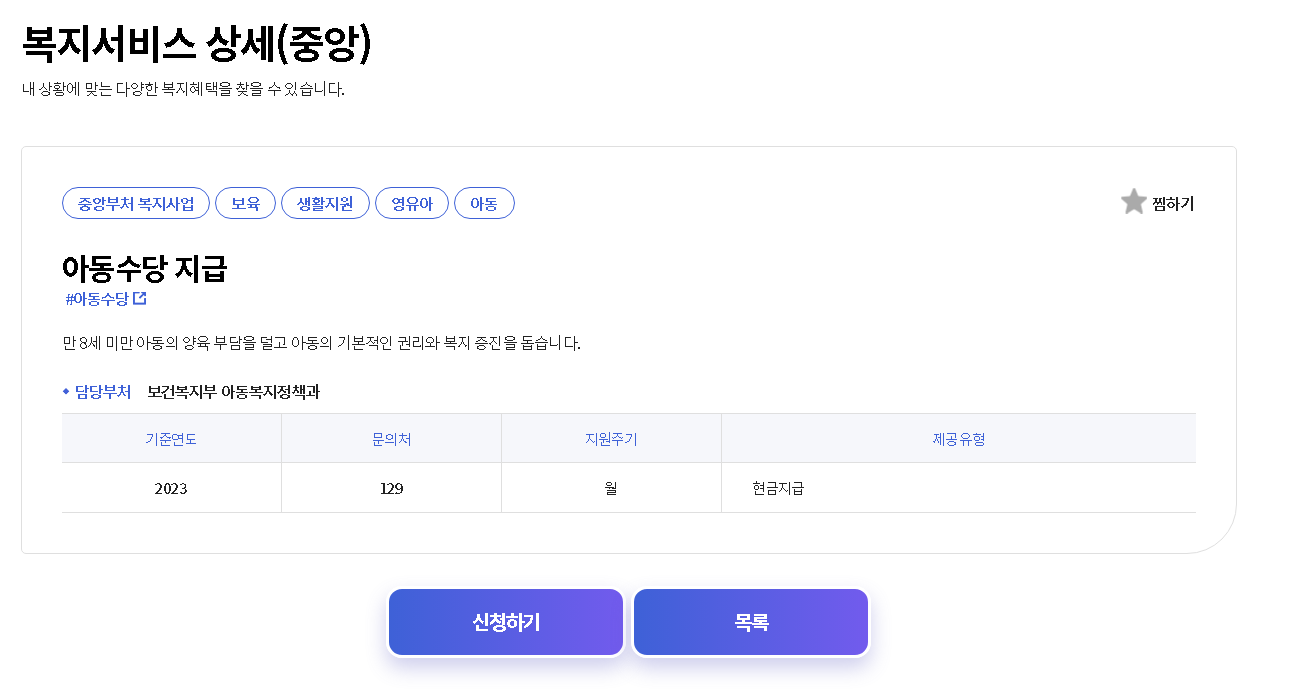The width and height of the screenshot is (1307, 695).
Task: Click the 생활지원 tag chip
Action: pyautogui.click(x=325, y=202)
